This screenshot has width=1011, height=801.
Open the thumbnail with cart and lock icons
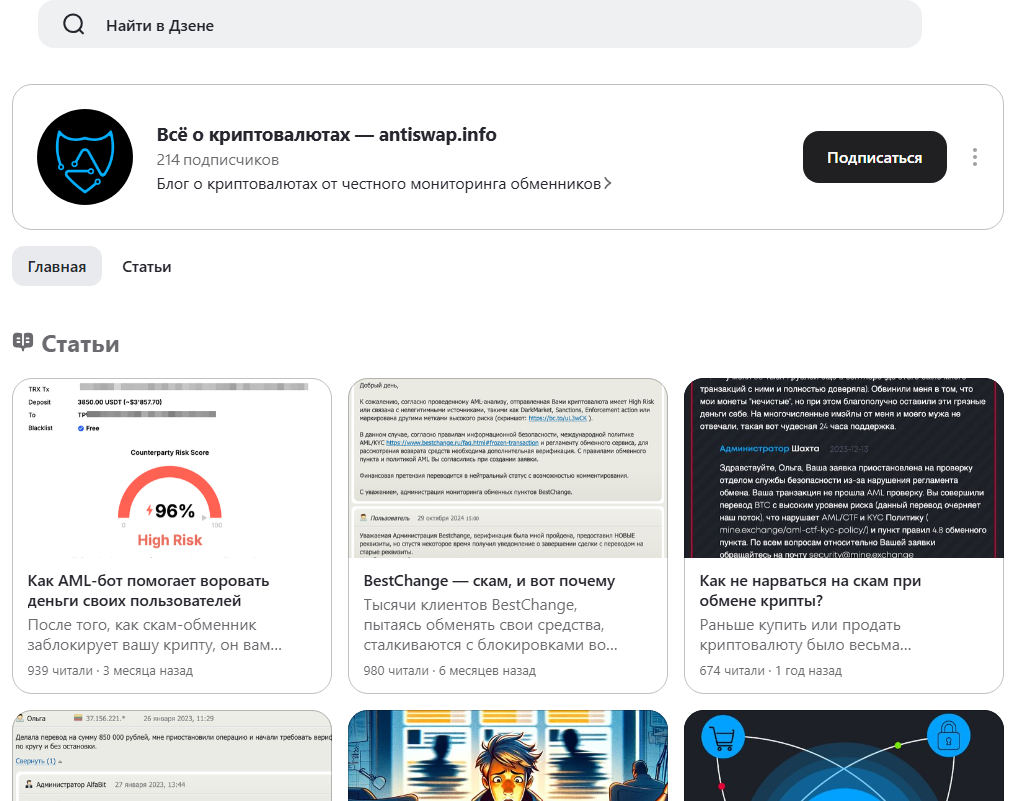(x=843, y=756)
